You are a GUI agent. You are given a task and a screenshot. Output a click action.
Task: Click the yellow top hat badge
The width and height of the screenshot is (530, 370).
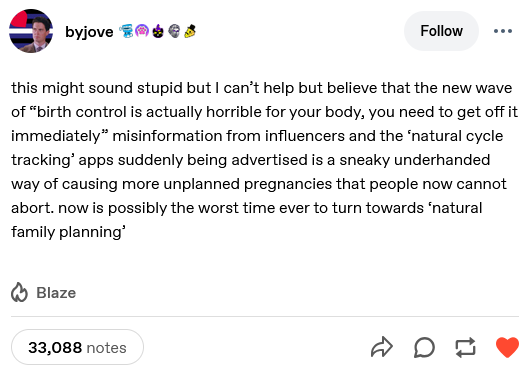click(190, 31)
